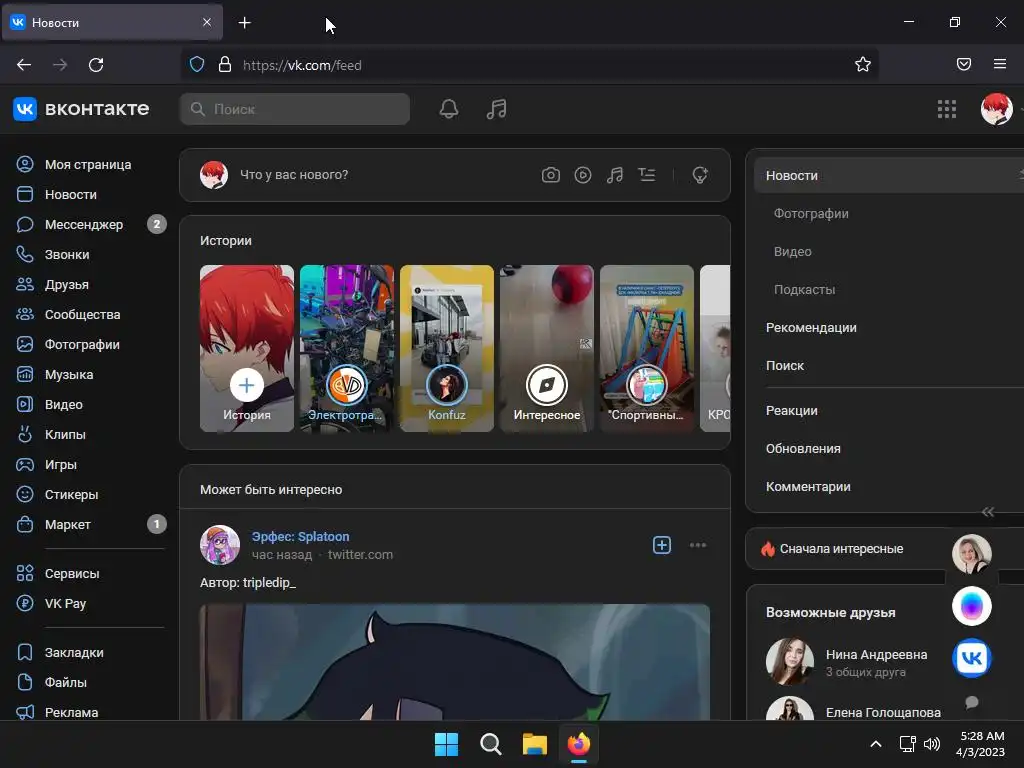The width and height of the screenshot is (1024, 768).
Task: Attach video with play icon in post box
Action: click(583, 175)
